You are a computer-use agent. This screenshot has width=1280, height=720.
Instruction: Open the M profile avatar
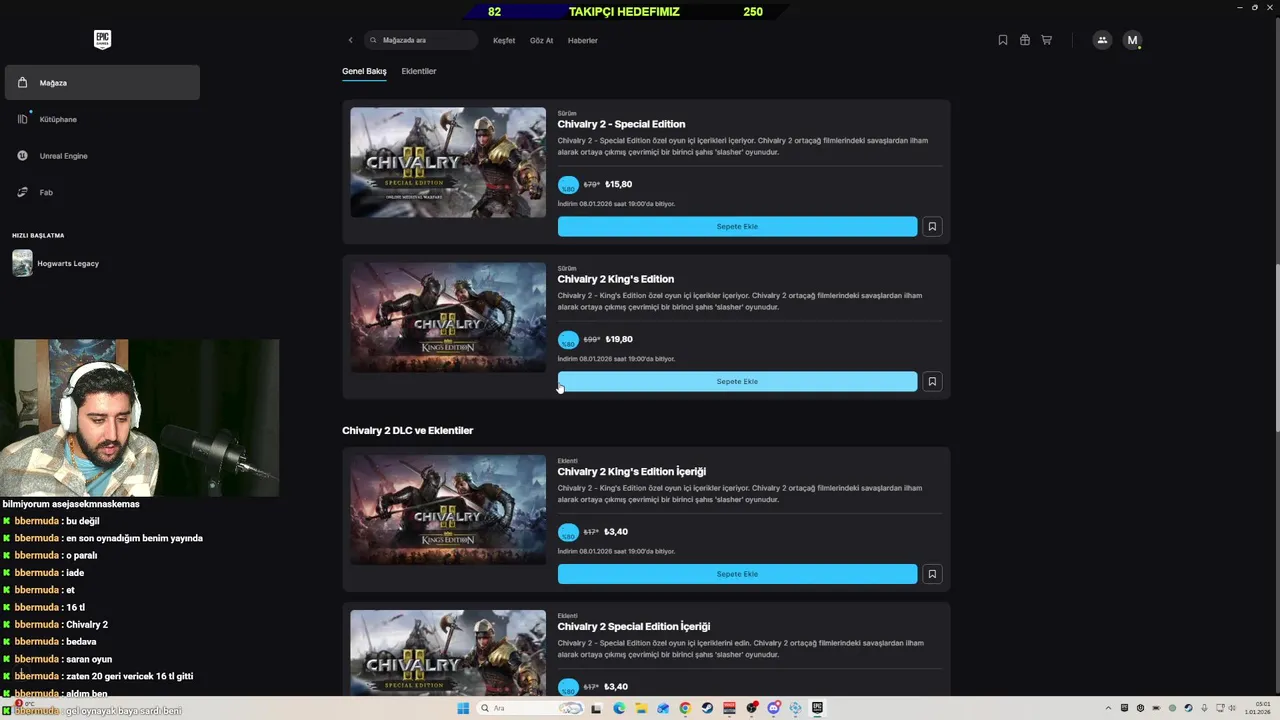(1132, 40)
